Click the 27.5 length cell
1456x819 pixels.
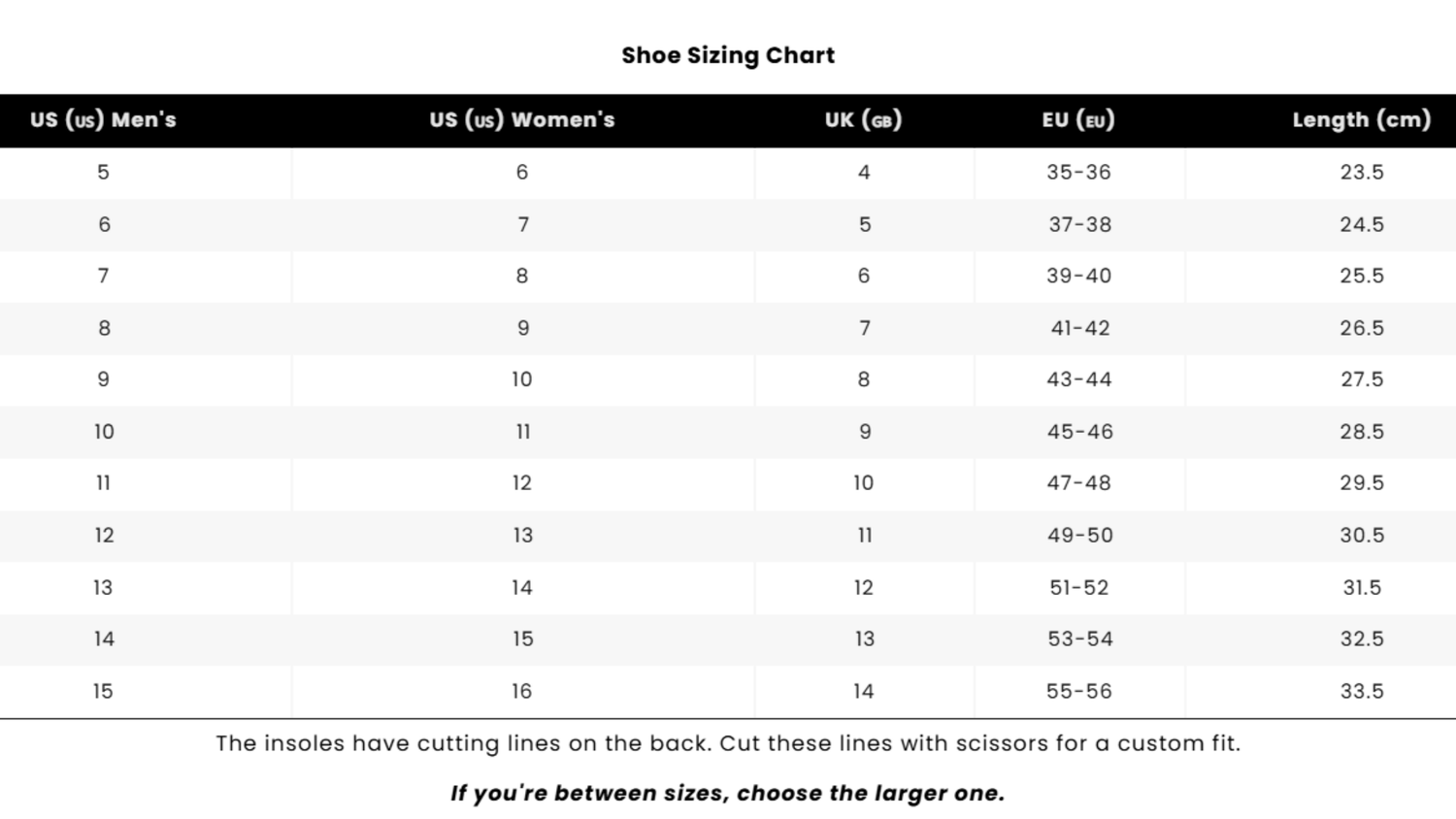(1362, 379)
